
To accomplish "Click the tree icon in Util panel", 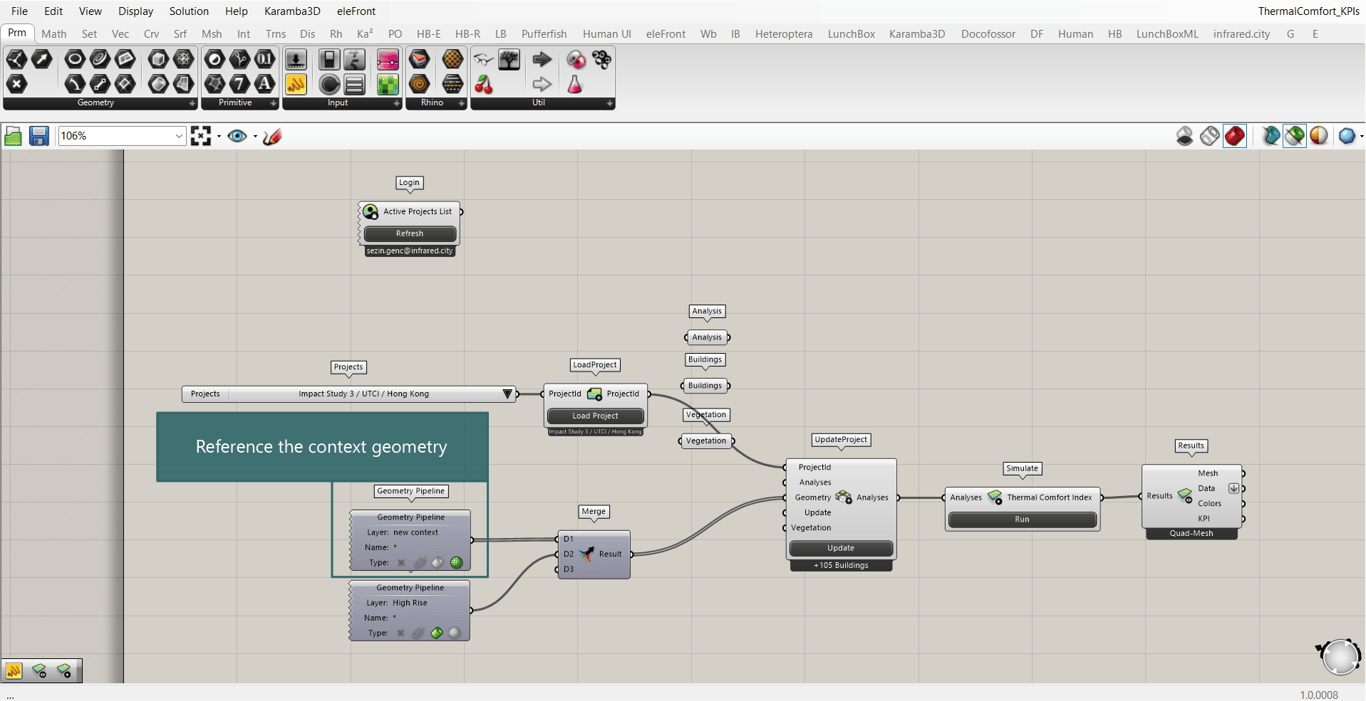I will coord(510,60).
